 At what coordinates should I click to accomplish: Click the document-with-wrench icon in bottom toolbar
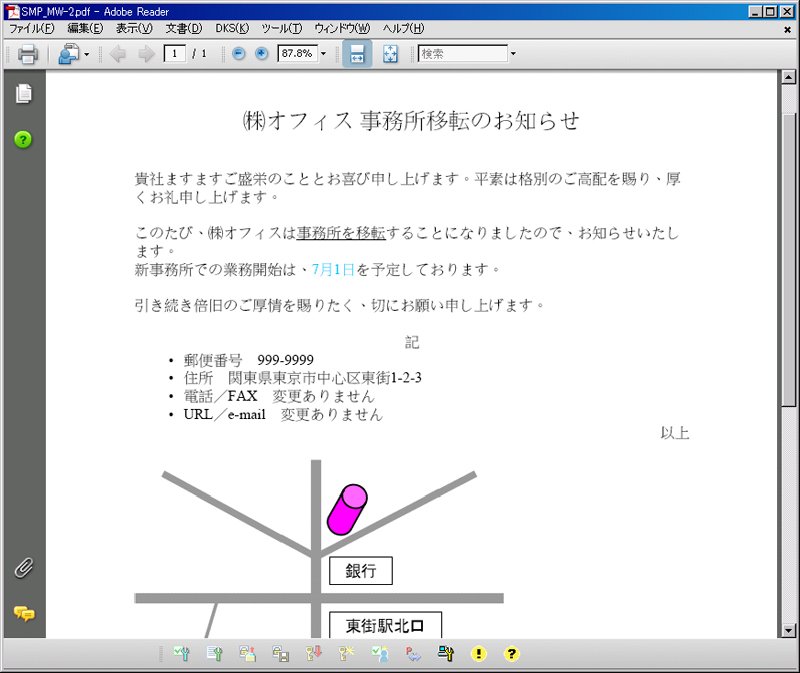coord(215,654)
